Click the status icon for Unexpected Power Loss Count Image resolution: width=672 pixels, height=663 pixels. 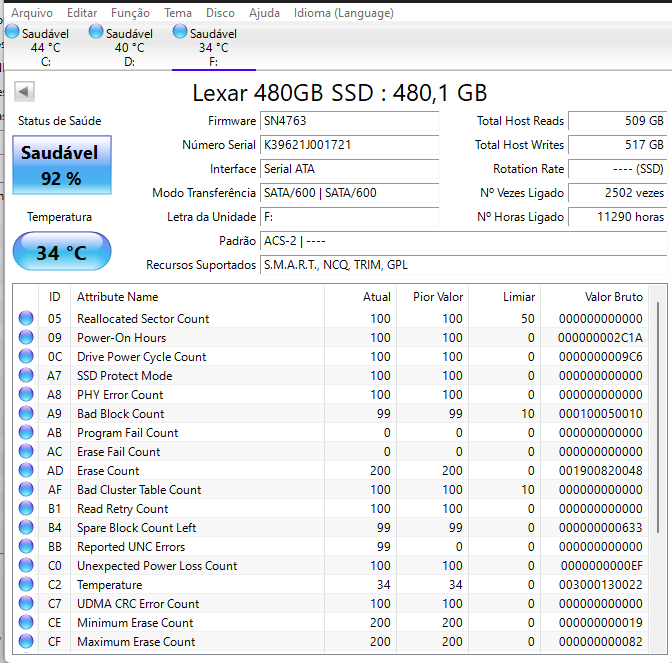point(26,565)
